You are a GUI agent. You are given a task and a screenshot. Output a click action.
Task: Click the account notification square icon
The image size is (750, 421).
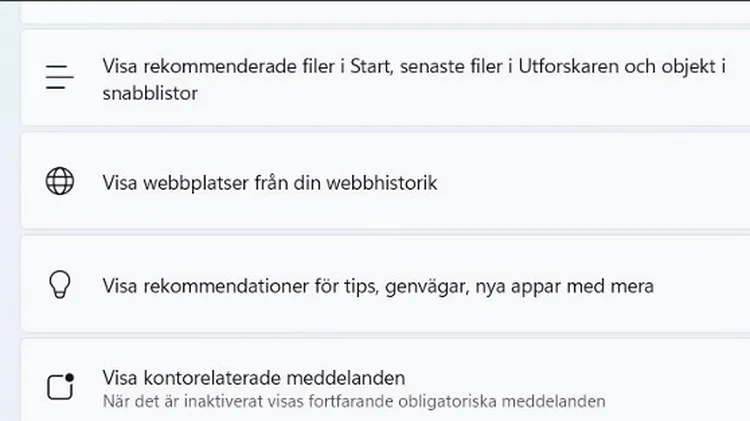point(60,387)
